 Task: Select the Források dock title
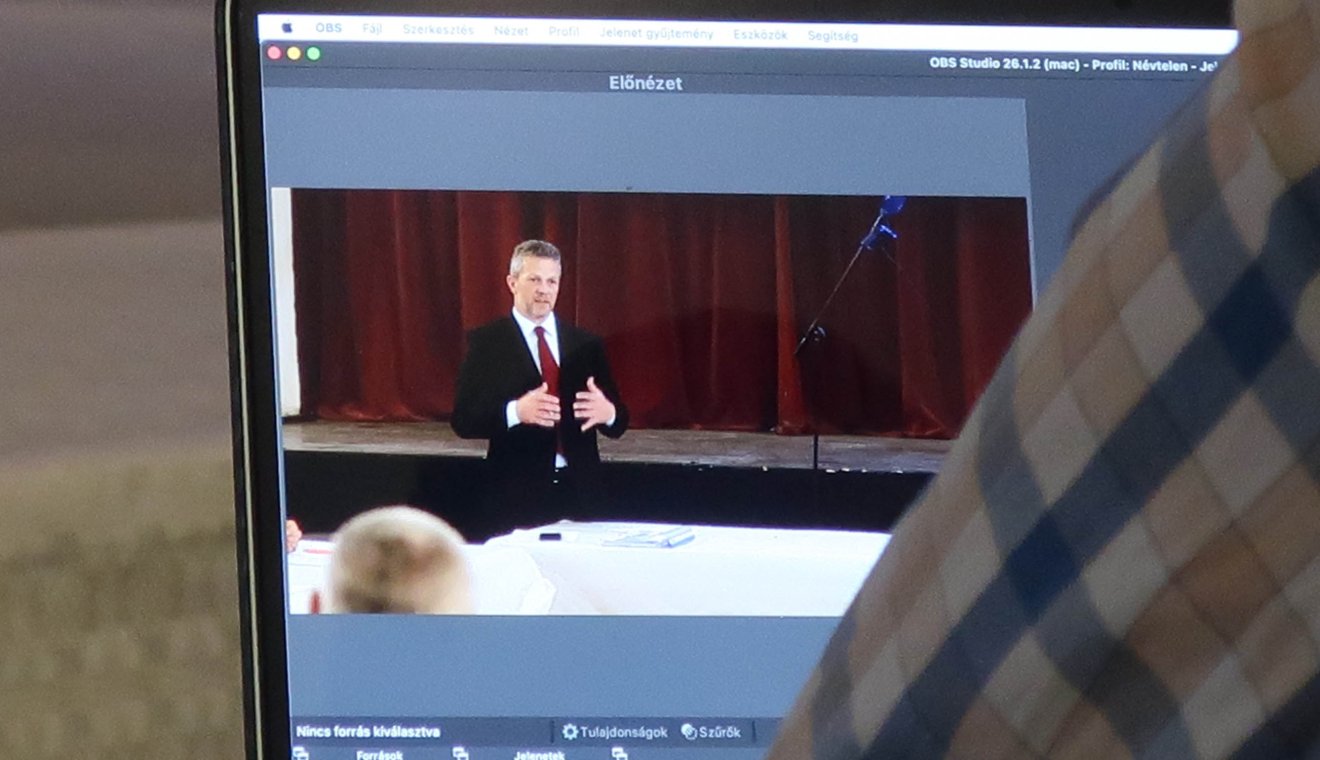pyautogui.click(x=379, y=754)
